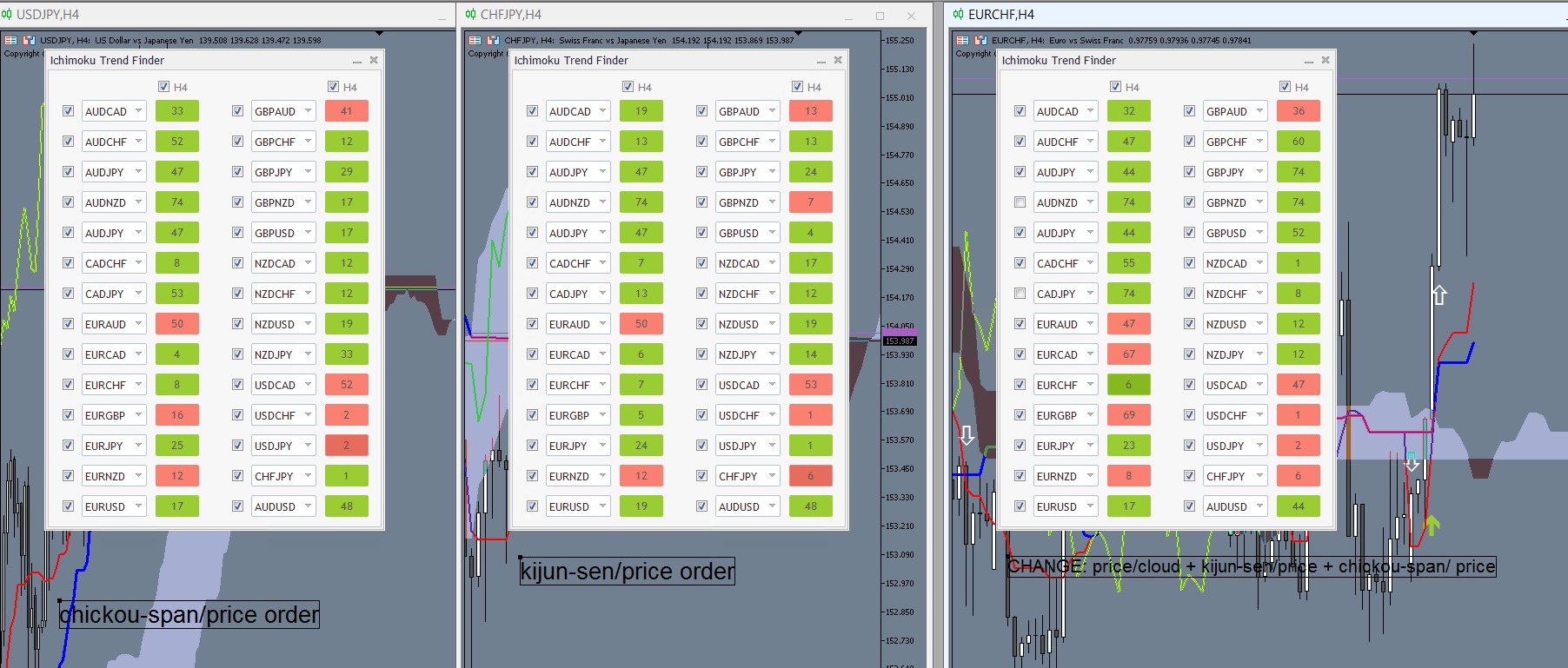This screenshot has width=1568, height=668.
Task: Click red table icon at USDJPY chart corner
Action: click(11, 40)
